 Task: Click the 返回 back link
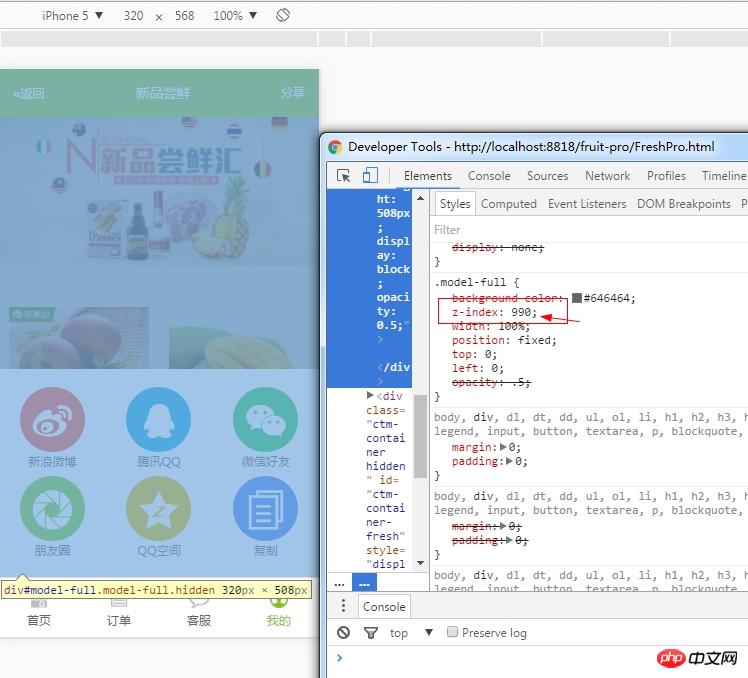29,93
